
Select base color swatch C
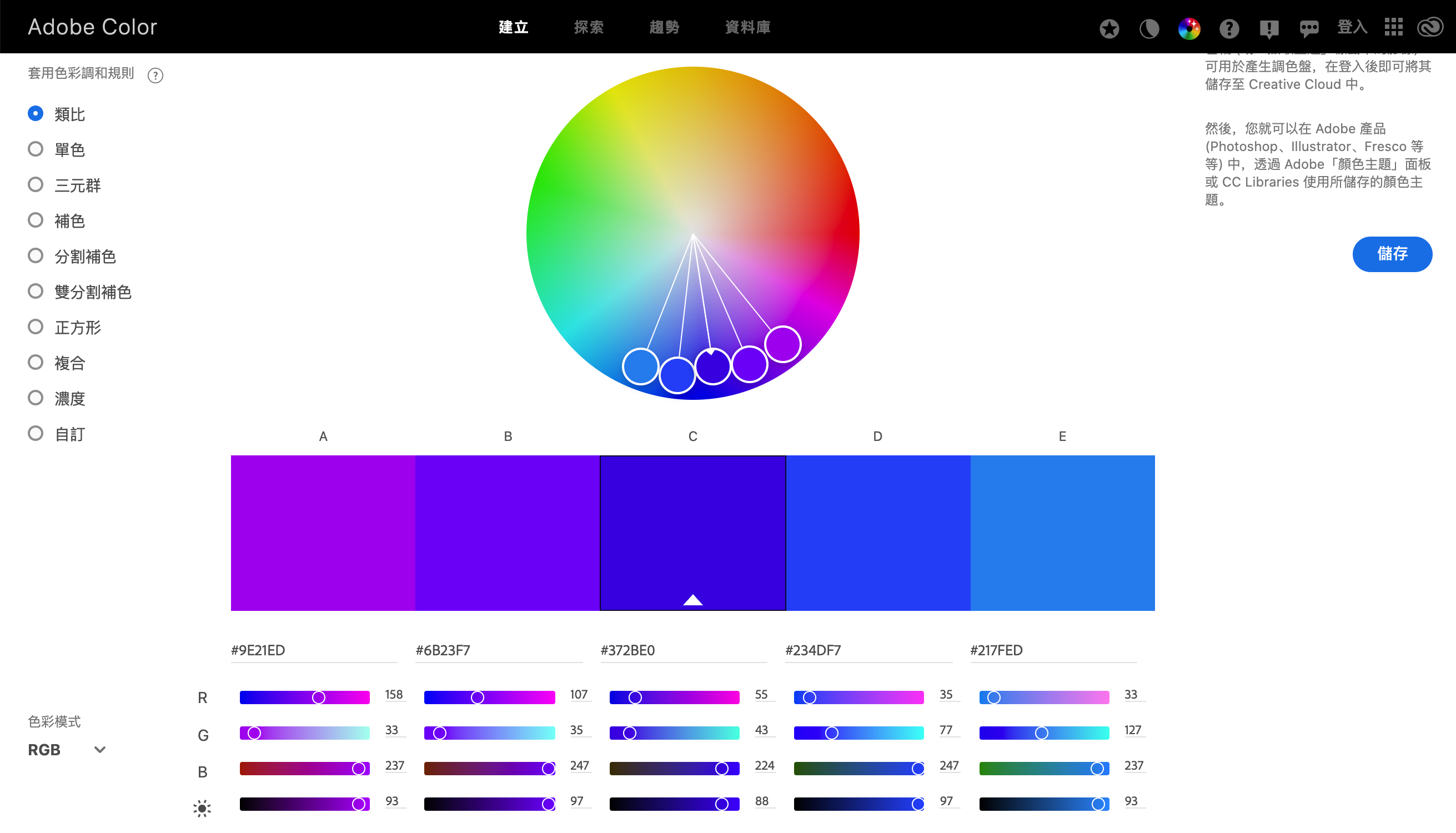point(692,533)
